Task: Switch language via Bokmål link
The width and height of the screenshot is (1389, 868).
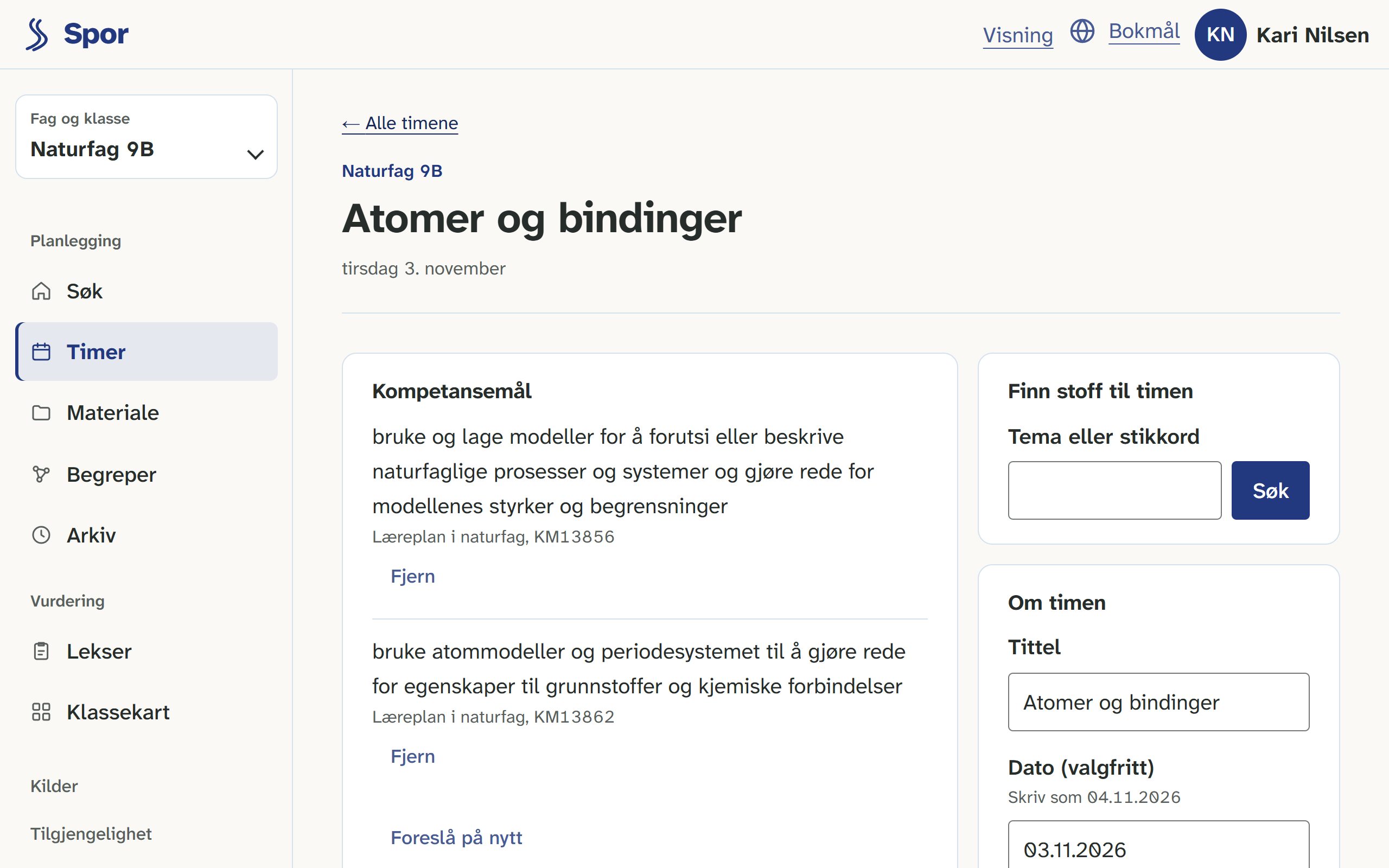Action: tap(1144, 31)
